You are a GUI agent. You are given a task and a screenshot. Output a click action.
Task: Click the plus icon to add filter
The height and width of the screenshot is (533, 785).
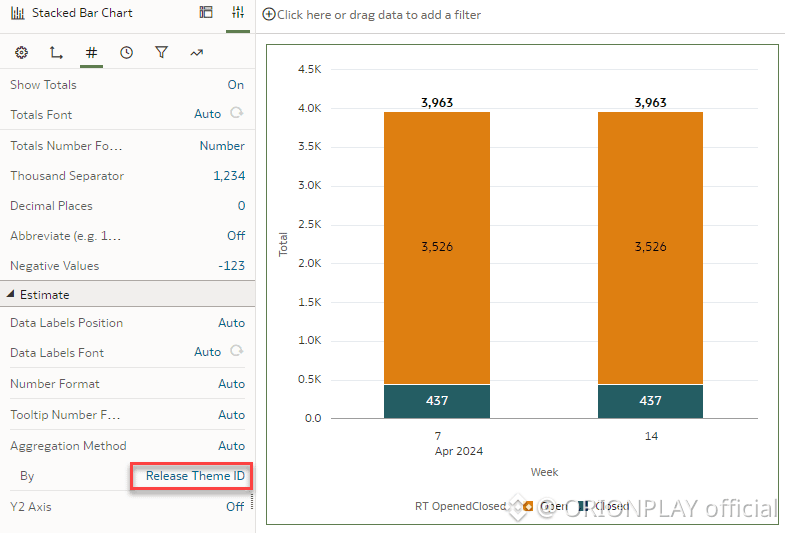pyautogui.click(x=268, y=15)
